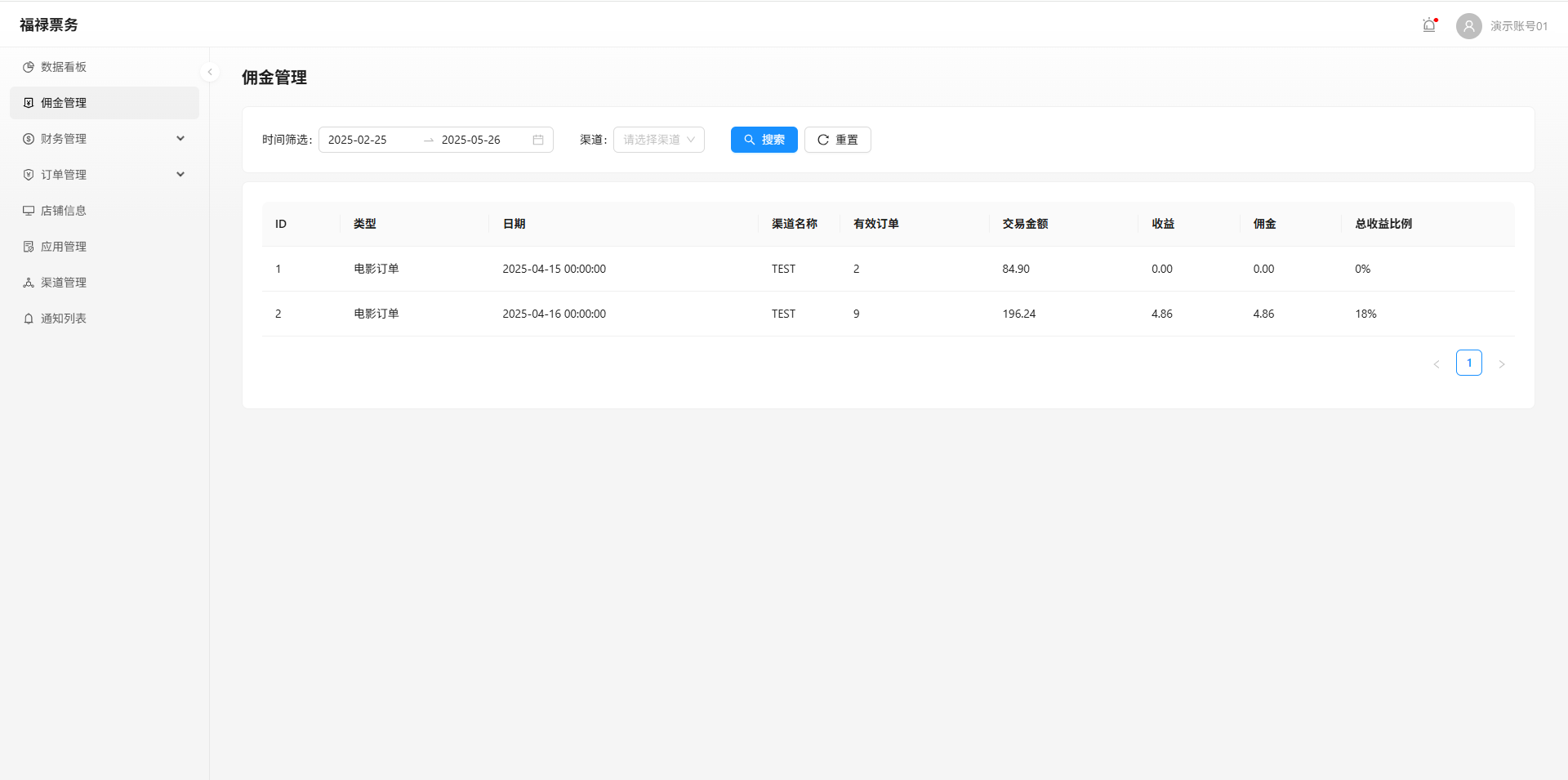Click the 店铺信息 monitor icon

pyautogui.click(x=29, y=211)
